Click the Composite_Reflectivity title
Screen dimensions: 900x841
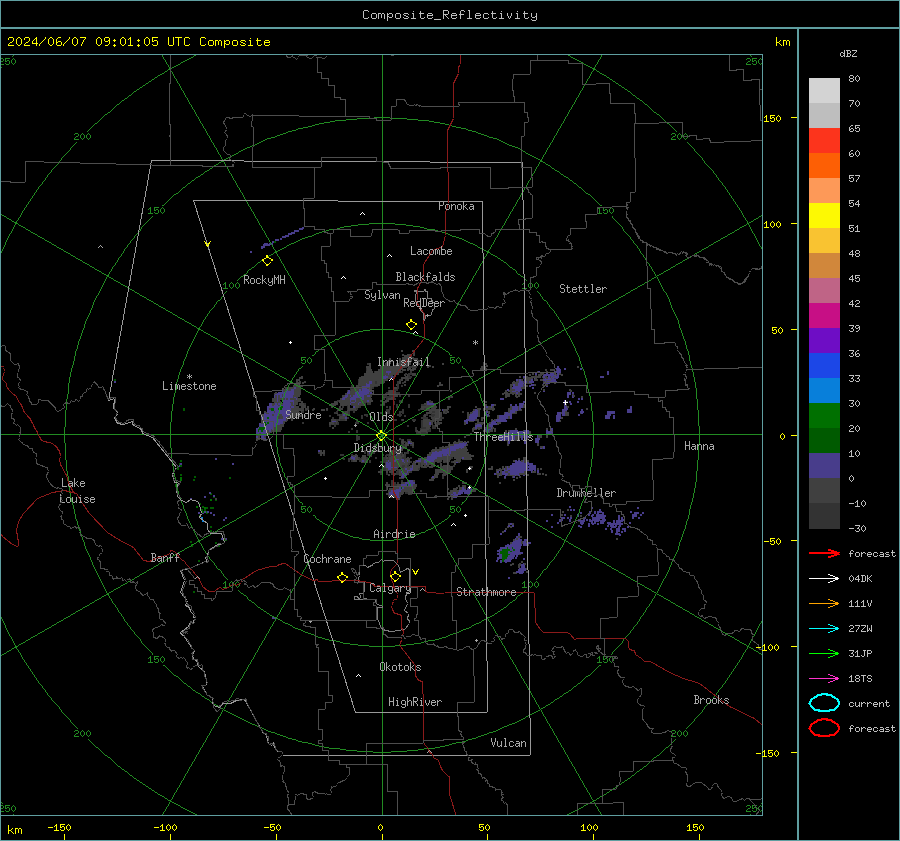[x=450, y=15]
